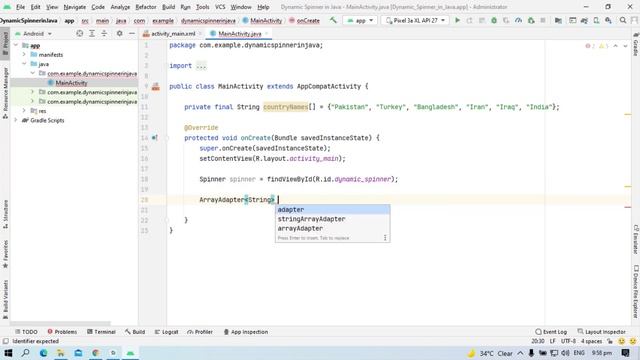
Task: Toggle the Emulator side panel
Action: coord(636,239)
